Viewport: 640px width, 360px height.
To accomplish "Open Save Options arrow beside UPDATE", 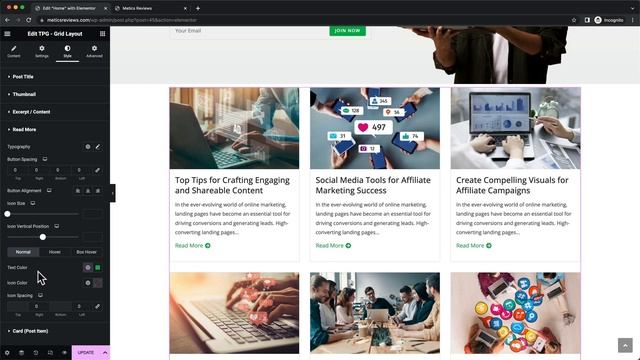I will [105, 353].
